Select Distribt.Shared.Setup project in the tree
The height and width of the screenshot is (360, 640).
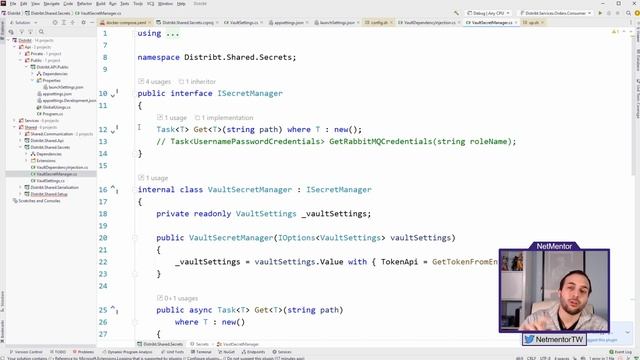(x=46, y=194)
